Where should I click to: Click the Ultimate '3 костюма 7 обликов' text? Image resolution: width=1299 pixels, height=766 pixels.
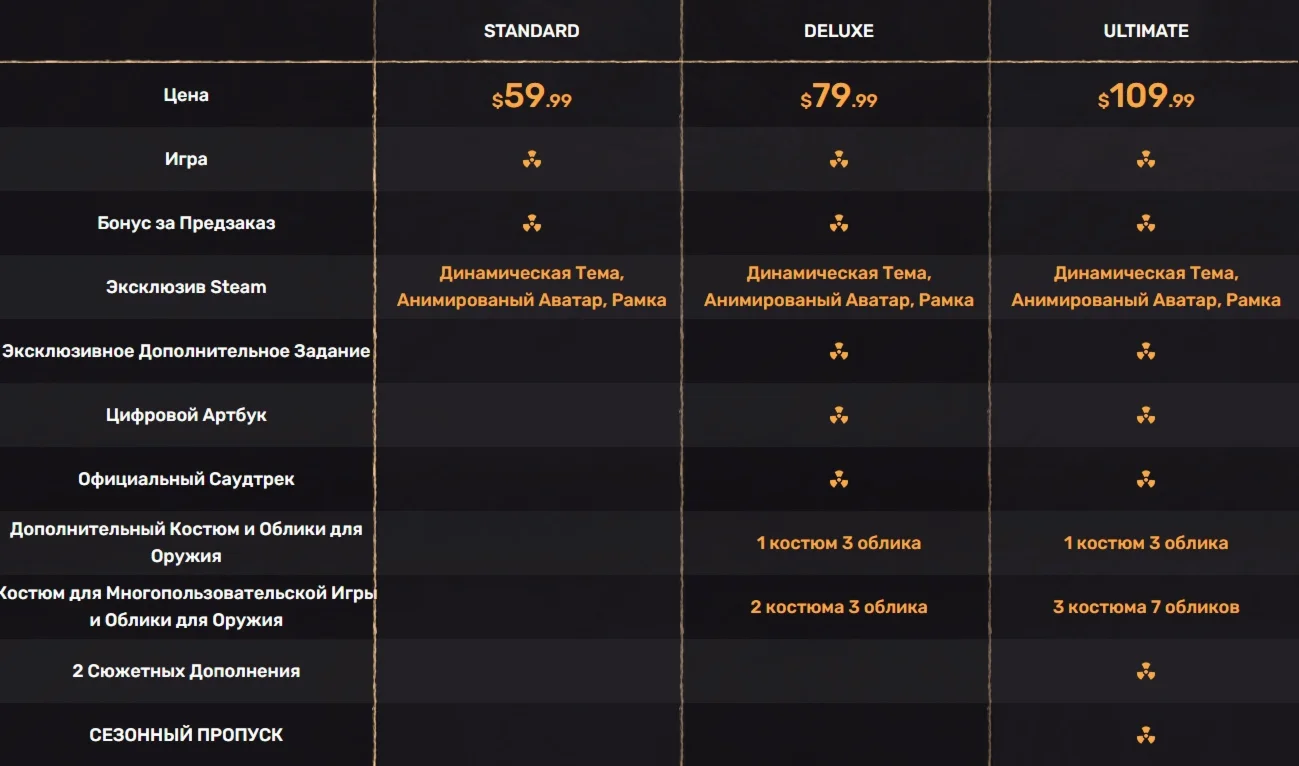(x=1146, y=607)
